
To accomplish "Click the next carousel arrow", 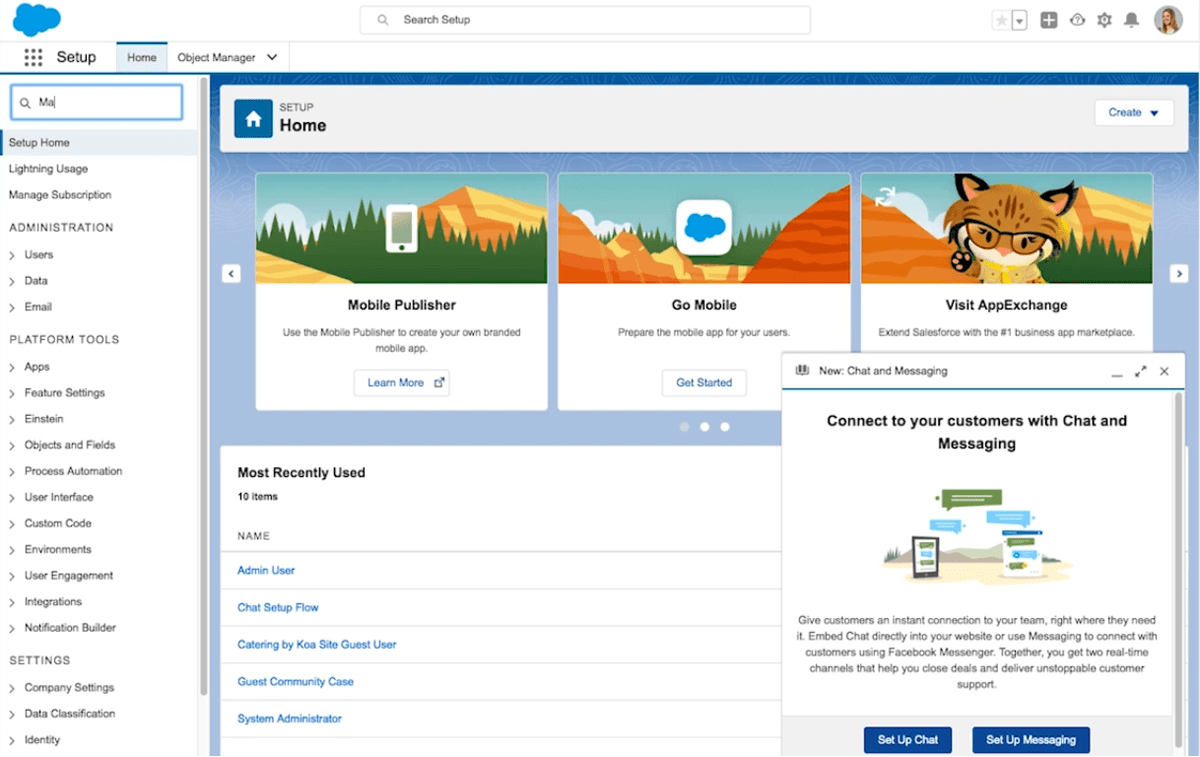I will 1179,273.
